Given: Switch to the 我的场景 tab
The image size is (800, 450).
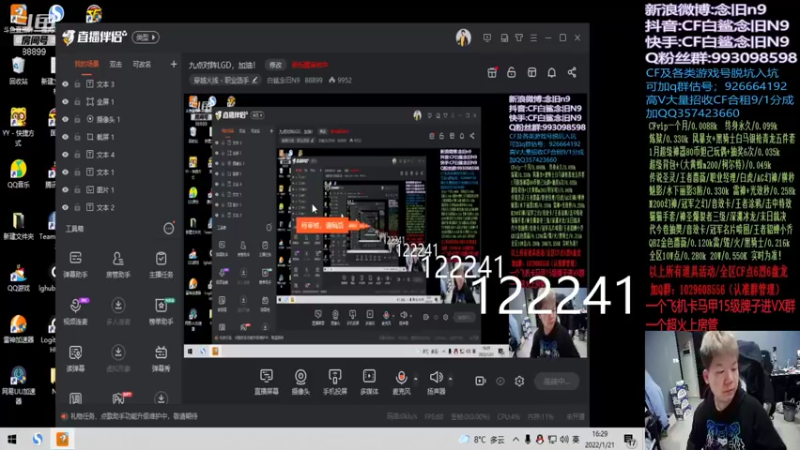Looking at the screenshot, I should [87, 64].
